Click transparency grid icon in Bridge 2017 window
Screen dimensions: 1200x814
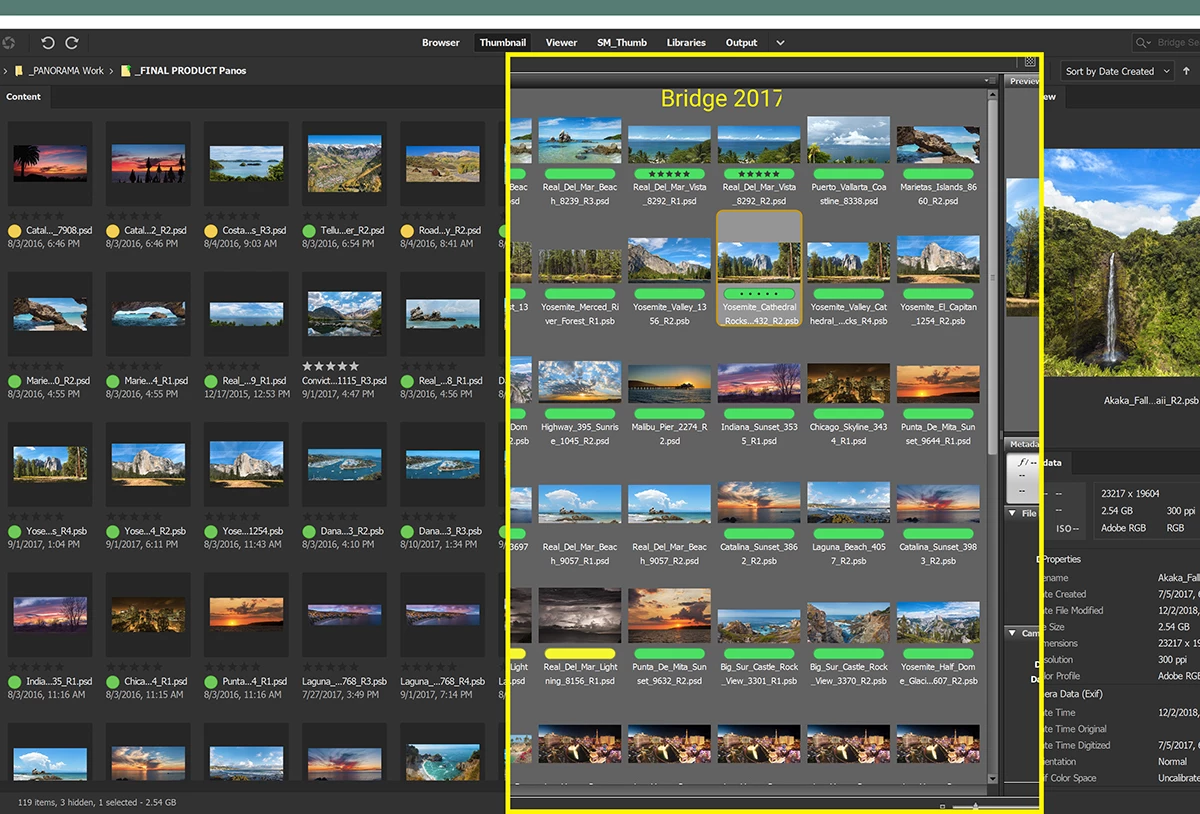click(1030, 62)
